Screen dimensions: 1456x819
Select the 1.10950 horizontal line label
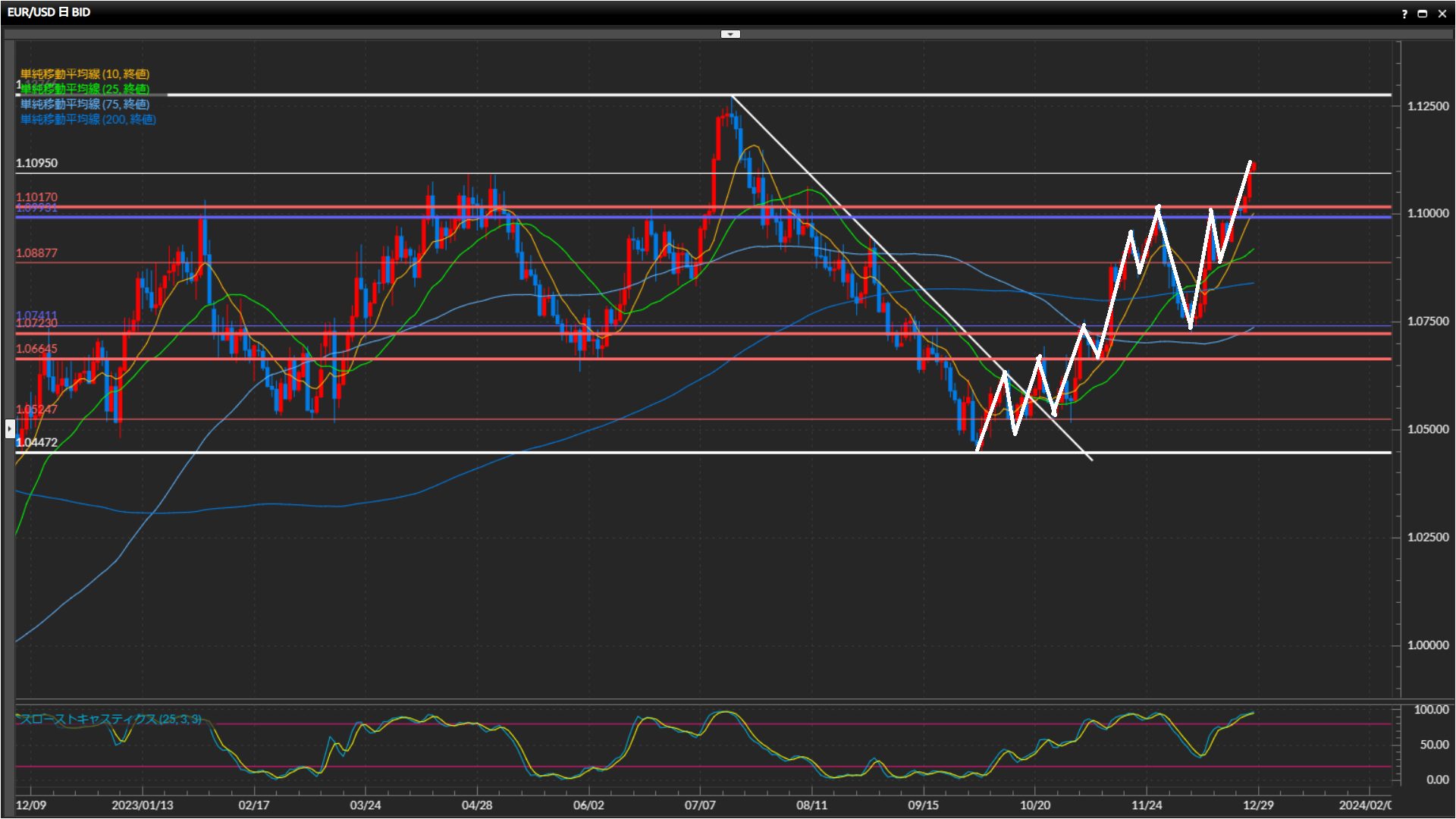[x=36, y=163]
